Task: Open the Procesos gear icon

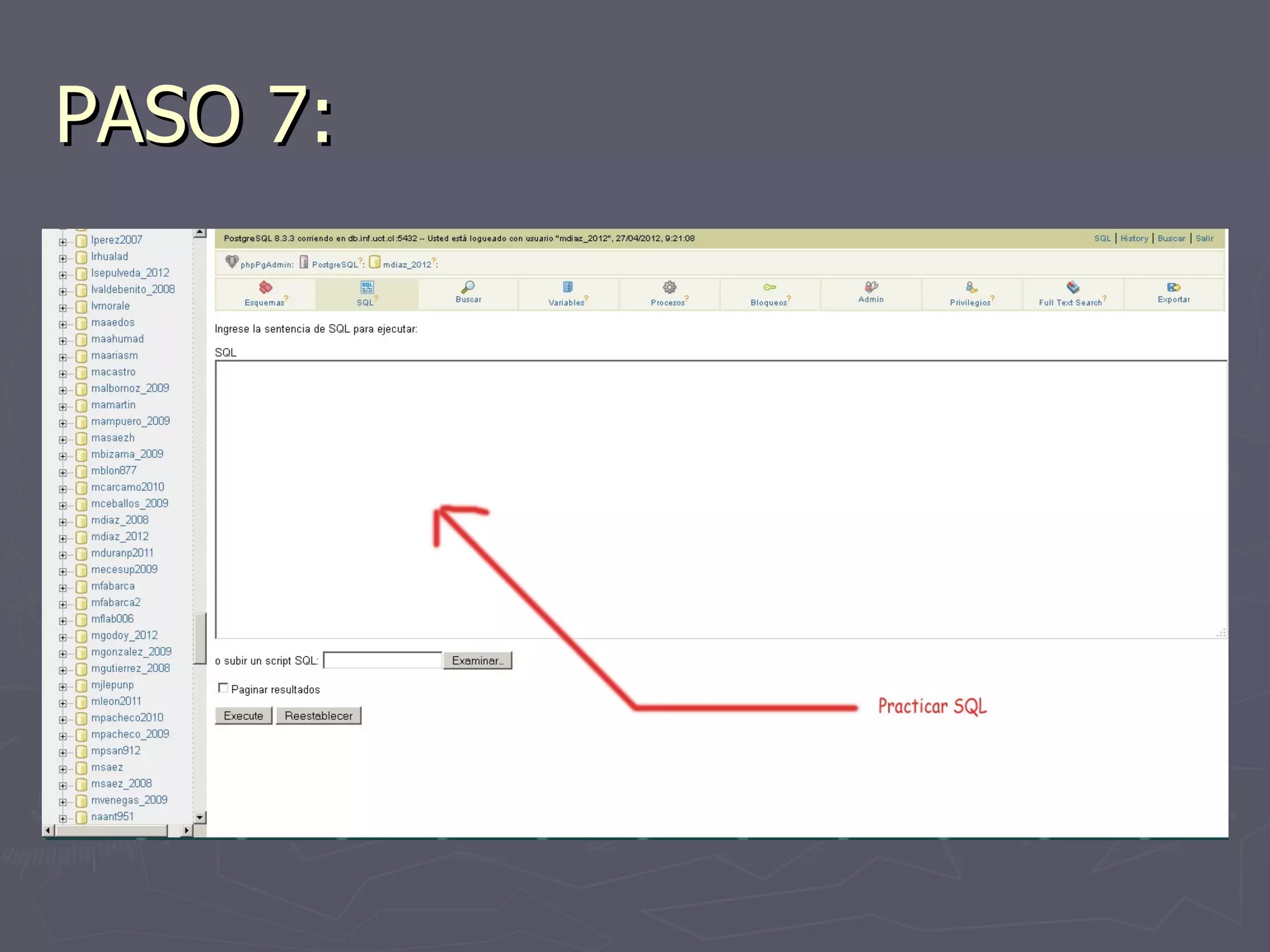Action: click(x=669, y=287)
